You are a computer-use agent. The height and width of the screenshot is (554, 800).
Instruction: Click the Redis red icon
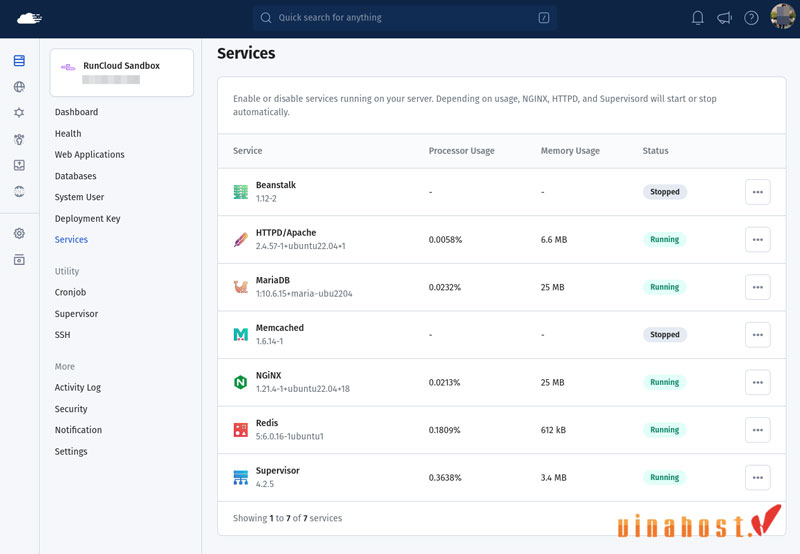(x=240, y=430)
